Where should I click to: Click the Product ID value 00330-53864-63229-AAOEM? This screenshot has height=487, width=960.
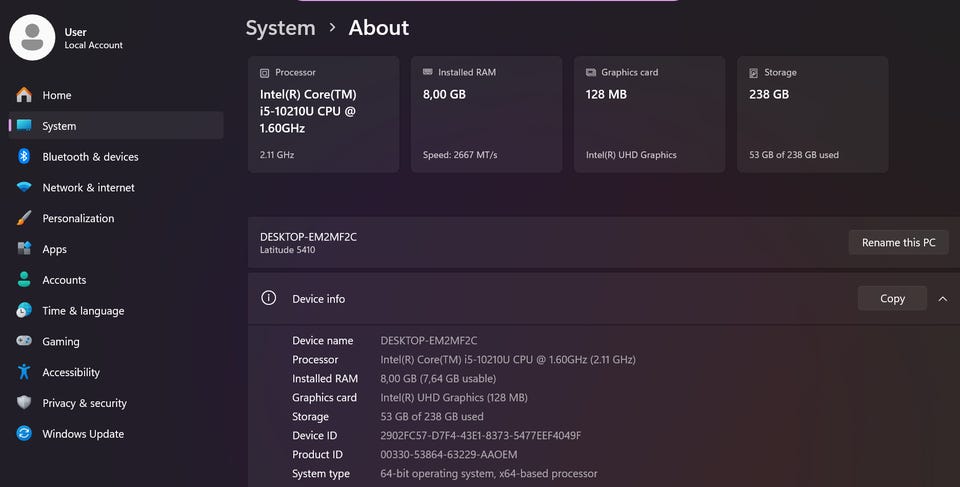(x=449, y=455)
